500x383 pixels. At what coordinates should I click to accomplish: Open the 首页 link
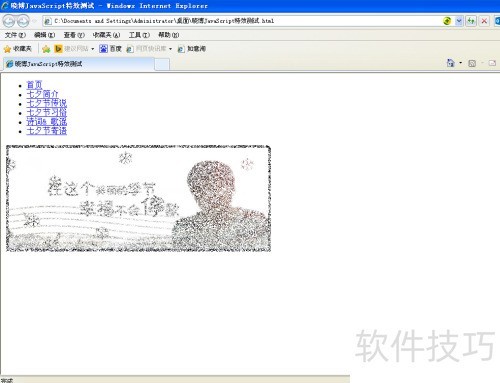[34, 85]
